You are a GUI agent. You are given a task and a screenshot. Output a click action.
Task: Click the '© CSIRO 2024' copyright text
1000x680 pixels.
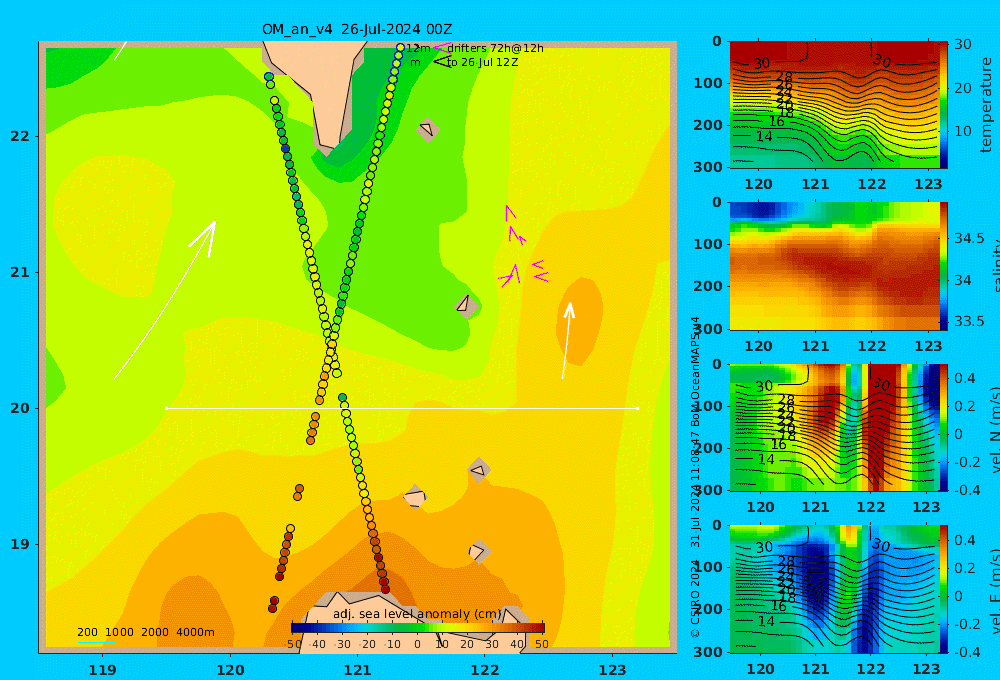(695, 600)
